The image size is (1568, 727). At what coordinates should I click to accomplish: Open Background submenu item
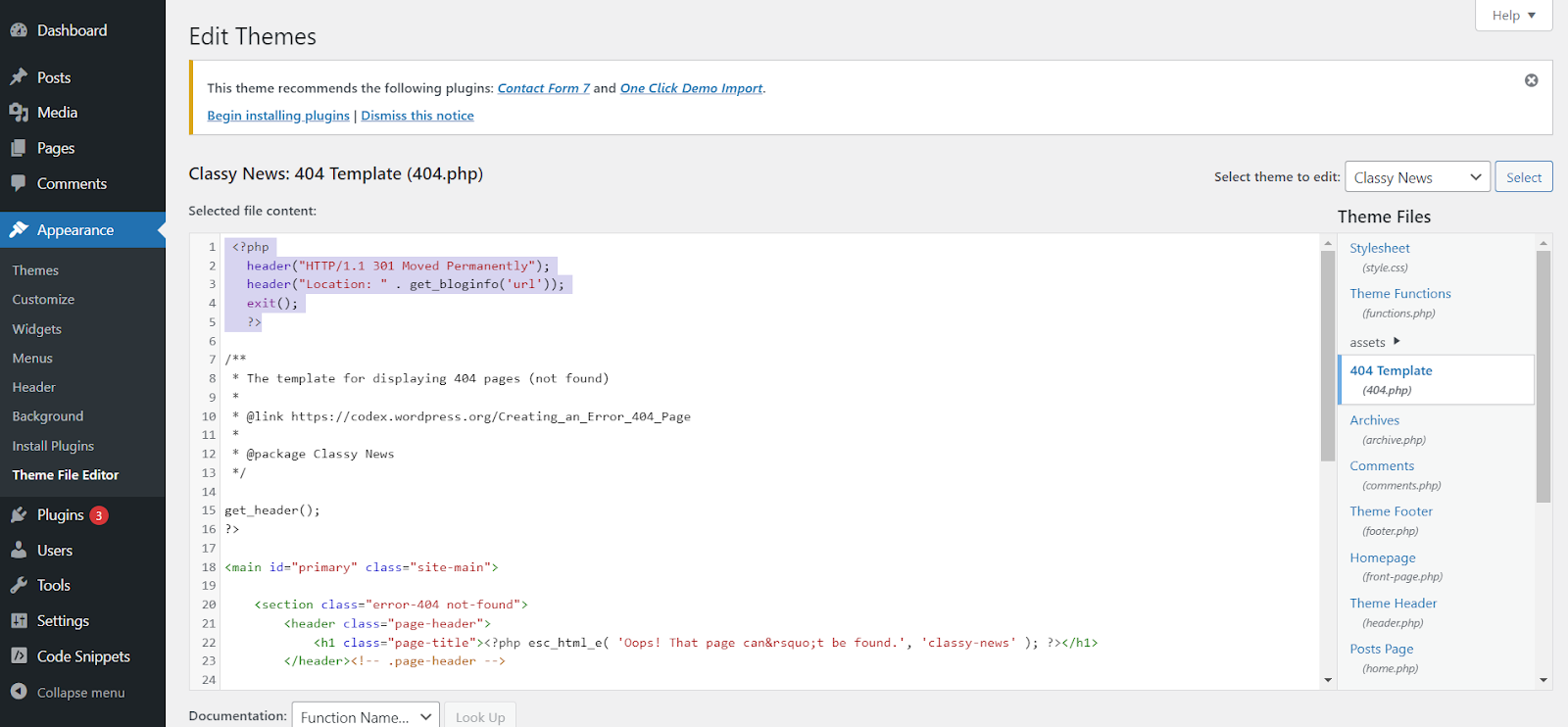tap(48, 416)
